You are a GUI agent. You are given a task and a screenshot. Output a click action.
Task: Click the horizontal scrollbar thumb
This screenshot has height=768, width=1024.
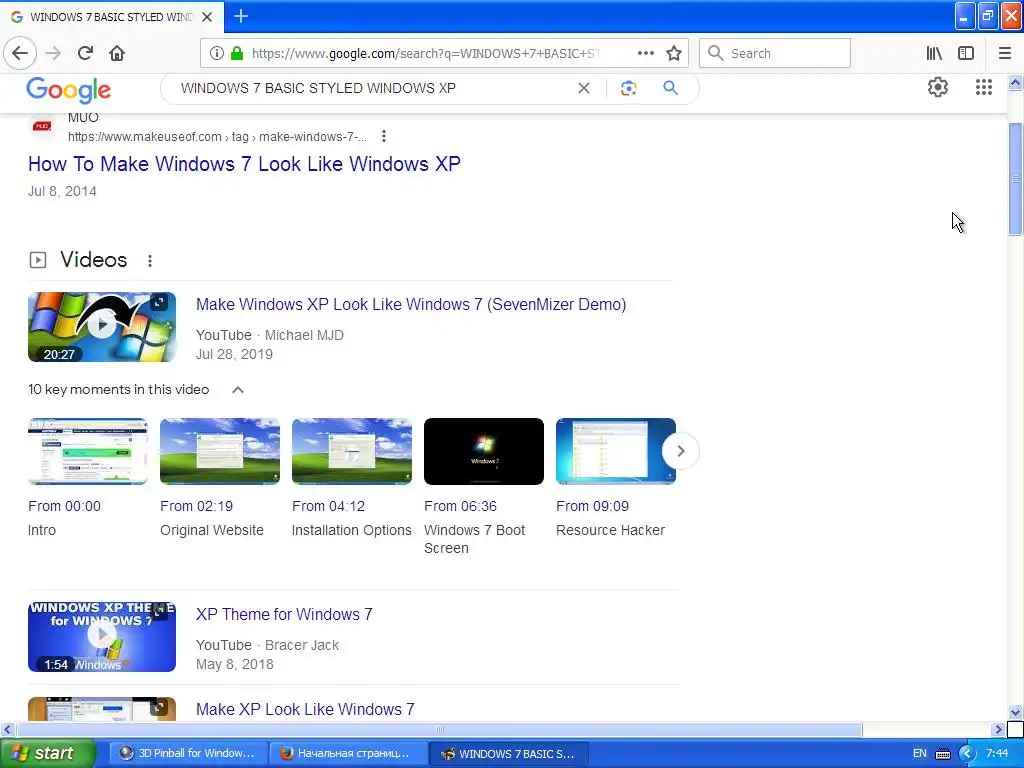439,729
